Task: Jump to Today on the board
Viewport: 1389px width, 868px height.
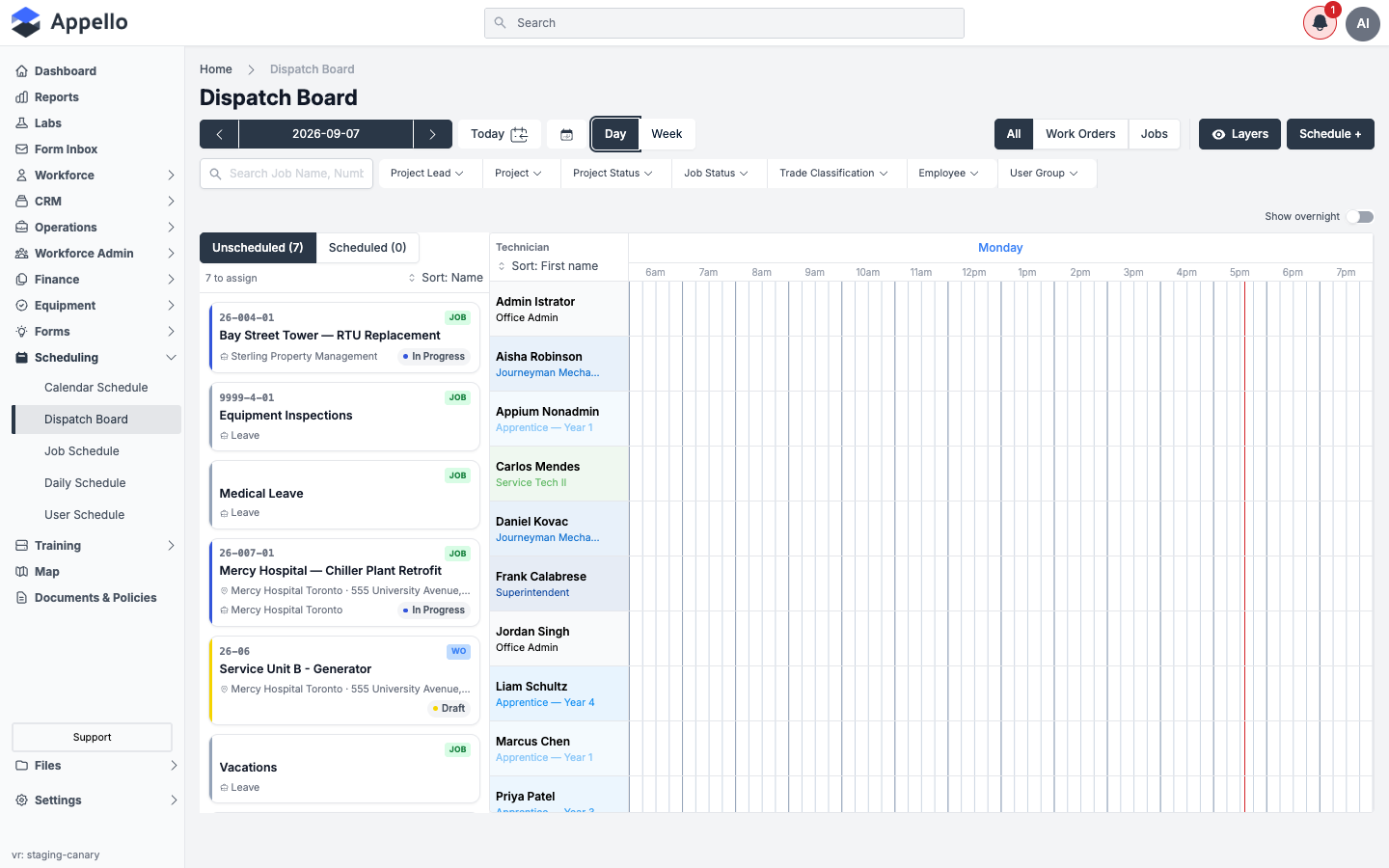Action: pyautogui.click(x=499, y=134)
